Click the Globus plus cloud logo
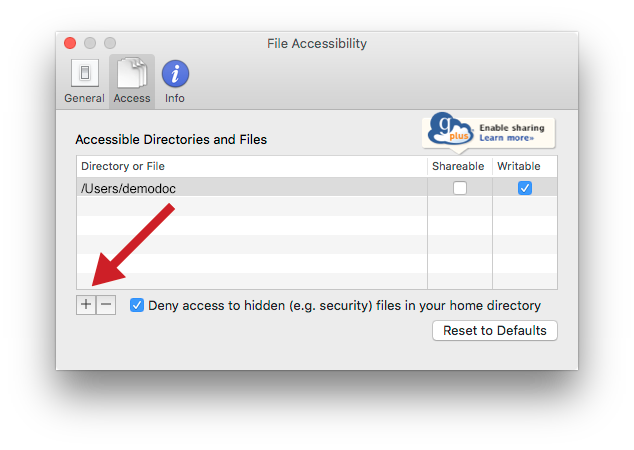Image resolution: width=634 pixels, height=450 pixels. [x=450, y=129]
